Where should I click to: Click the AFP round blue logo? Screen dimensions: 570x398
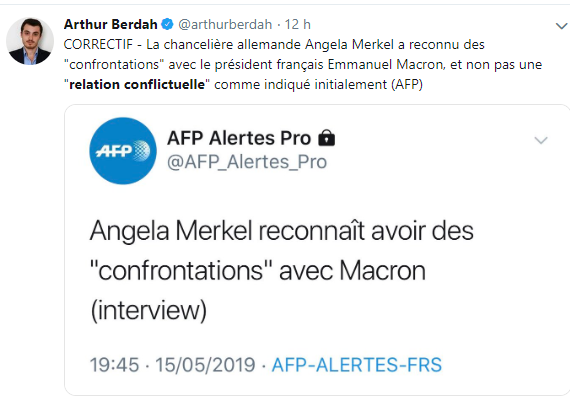[x=123, y=151]
